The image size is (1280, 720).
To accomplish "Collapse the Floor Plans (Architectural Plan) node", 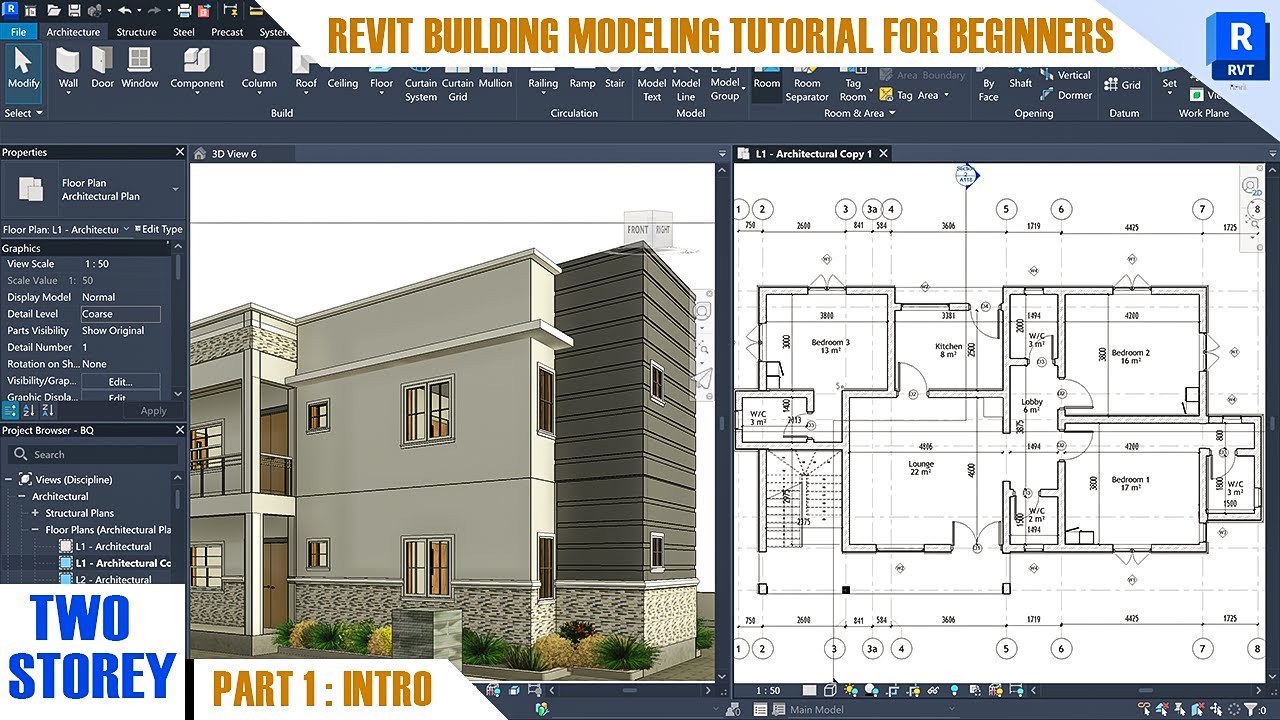I will click(x=35, y=530).
